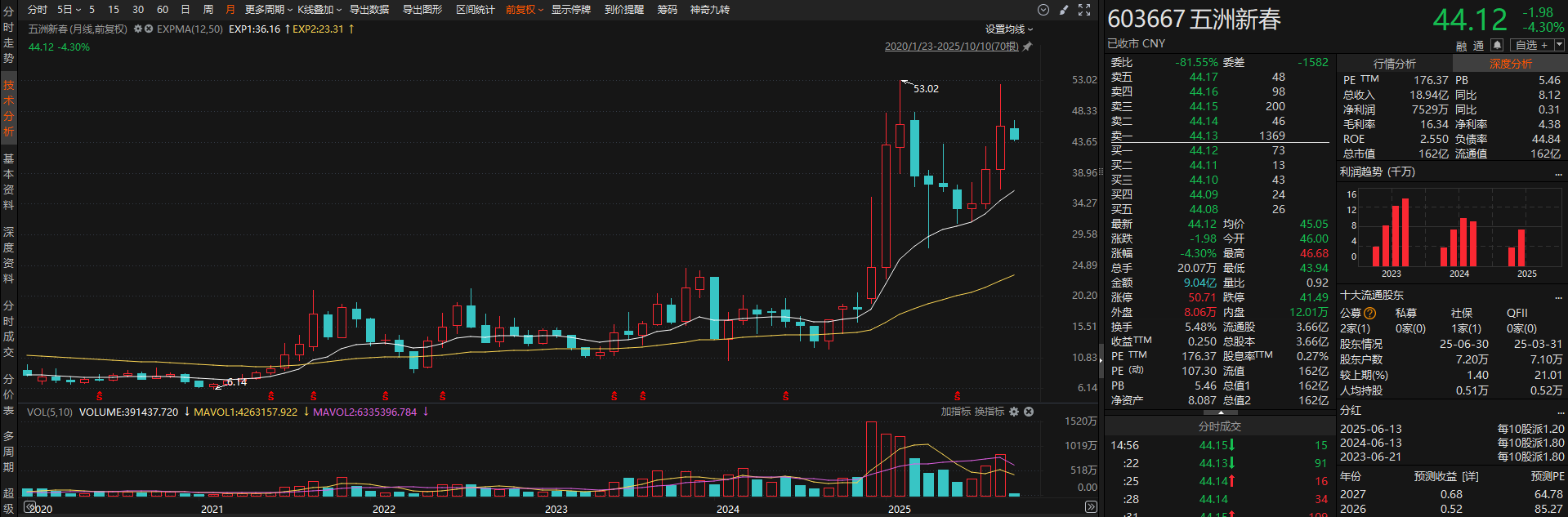Expand the 设置均线 dropdown
The image size is (1568, 517).
click(1008, 29)
